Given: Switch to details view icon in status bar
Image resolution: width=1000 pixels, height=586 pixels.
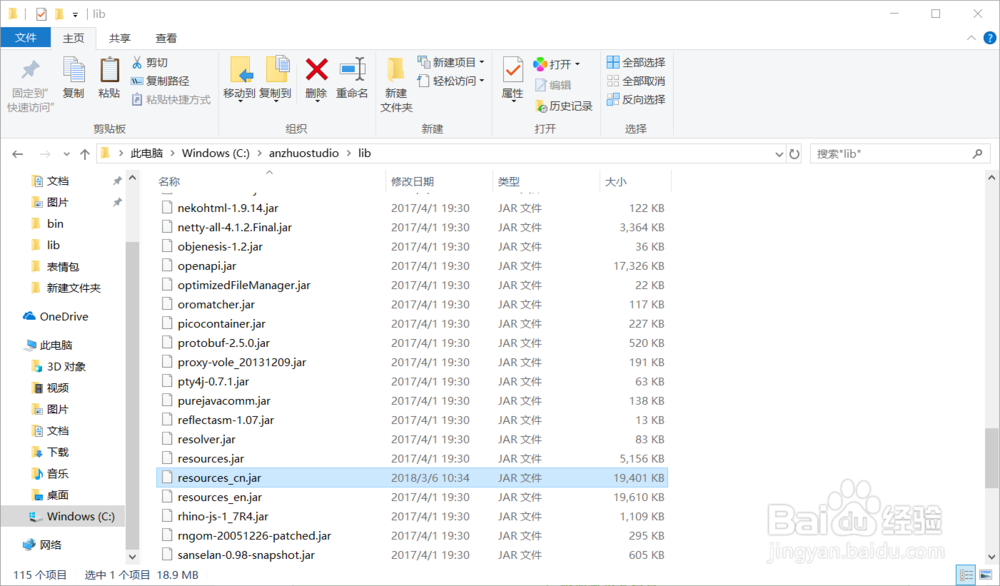Looking at the screenshot, I should pyautogui.click(x=966, y=575).
